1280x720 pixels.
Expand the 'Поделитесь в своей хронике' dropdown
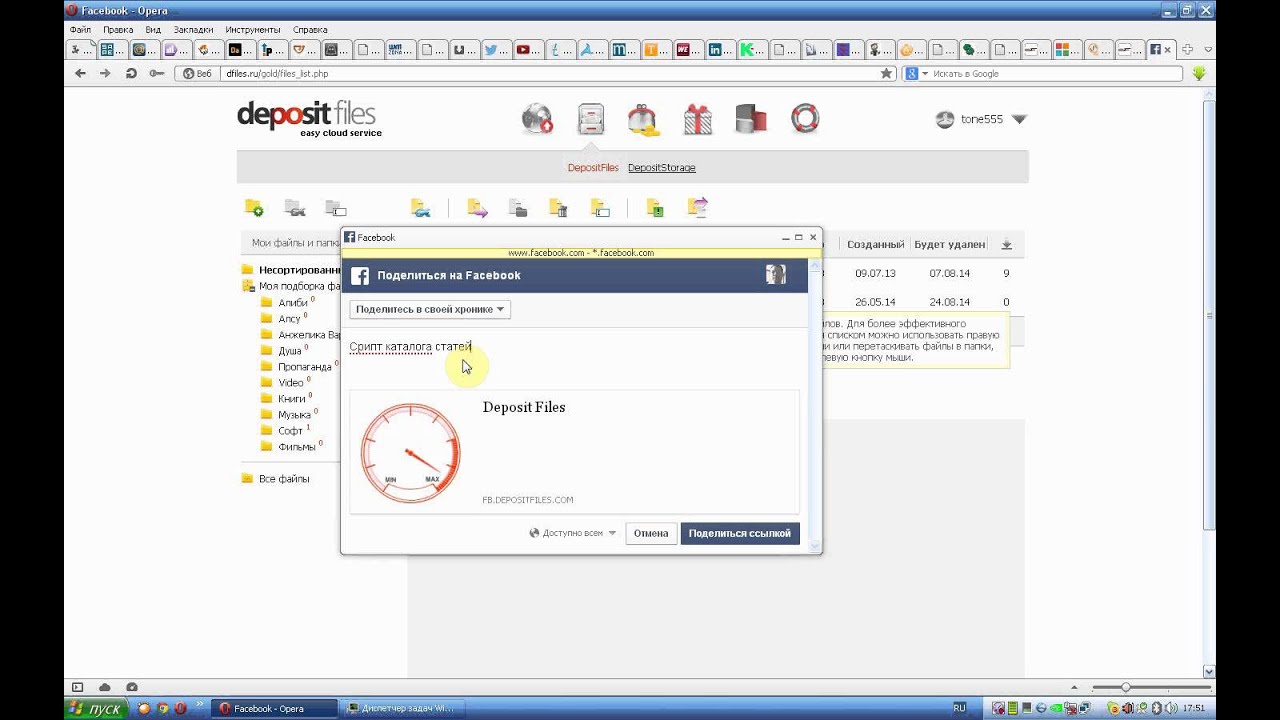coord(430,309)
